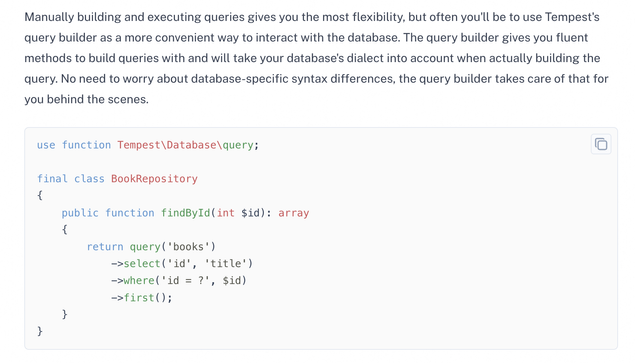The image size is (635, 363).
Task: Click the word 'Tempest's' in the paragraph
Action: (x=572, y=17)
